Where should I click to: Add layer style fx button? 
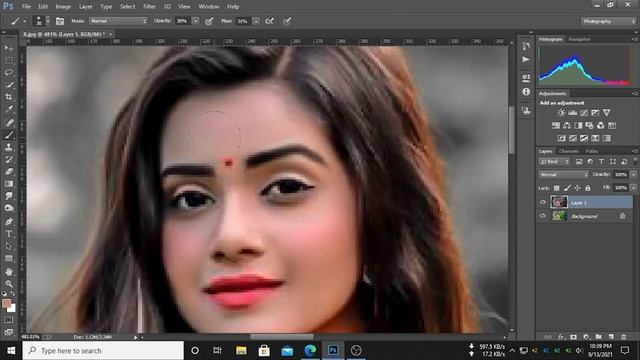(x=561, y=337)
